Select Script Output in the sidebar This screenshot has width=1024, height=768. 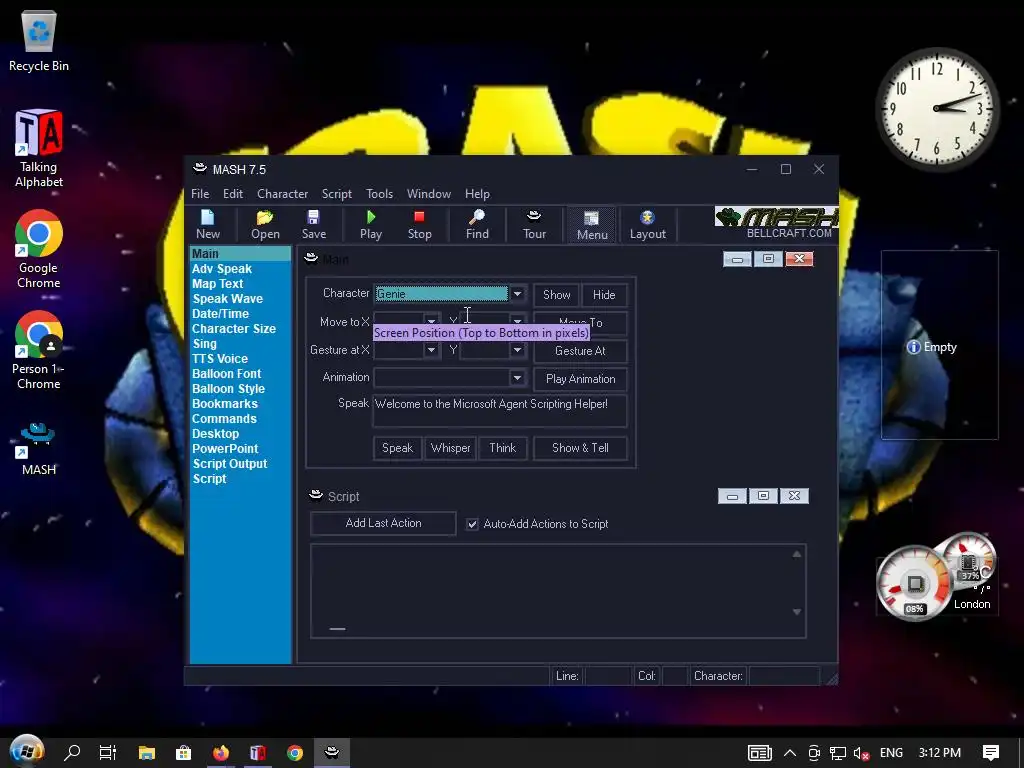(x=229, y=464)
